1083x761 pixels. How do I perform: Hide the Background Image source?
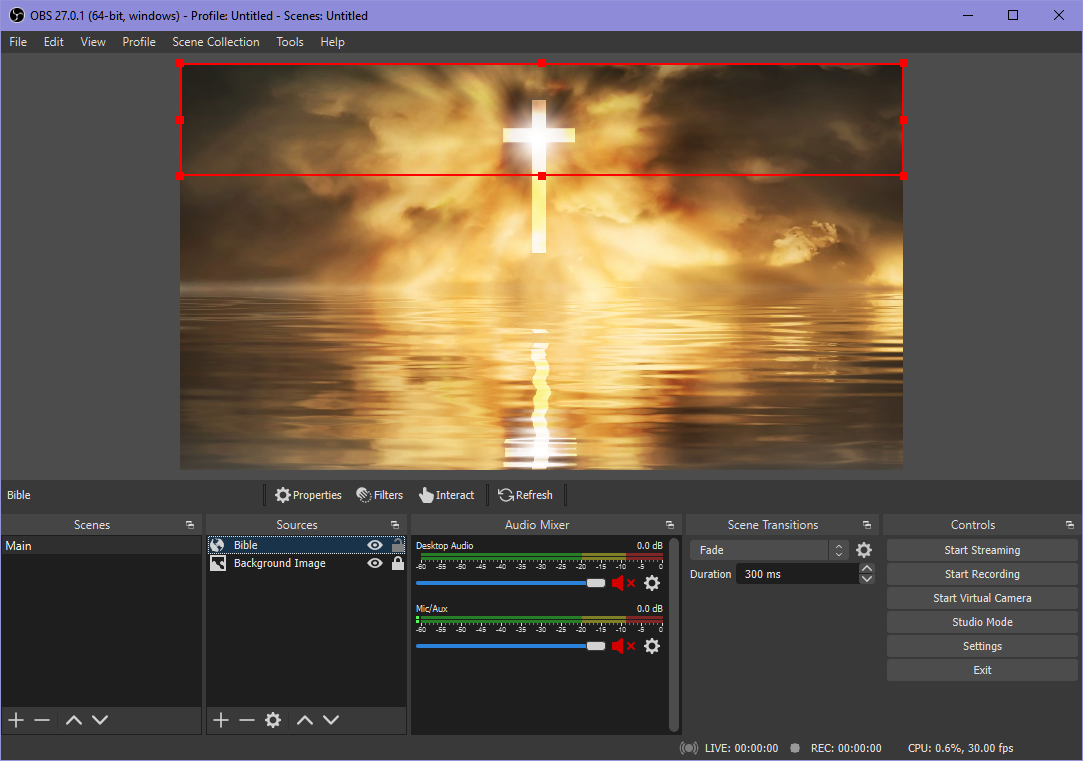point(374,563)
